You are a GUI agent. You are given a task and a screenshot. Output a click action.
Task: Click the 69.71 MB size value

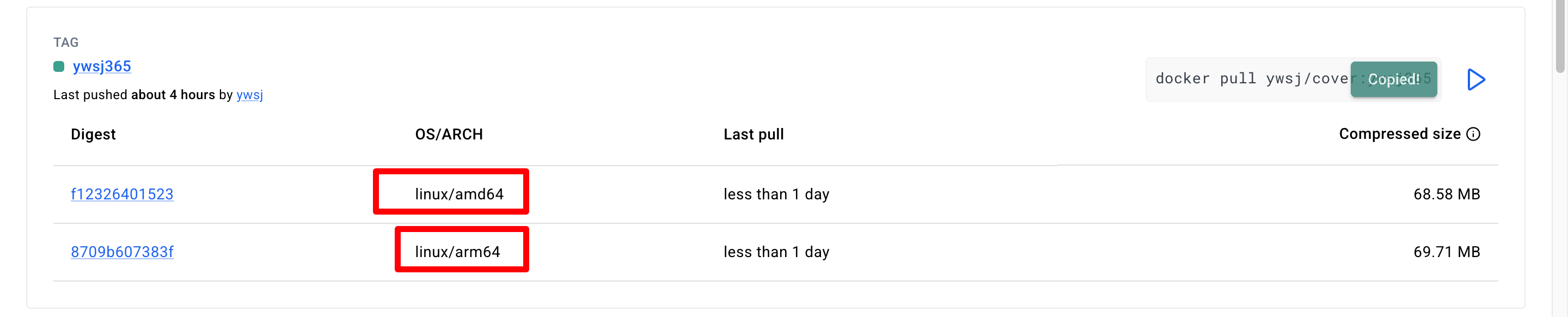tap(1446, 252)
